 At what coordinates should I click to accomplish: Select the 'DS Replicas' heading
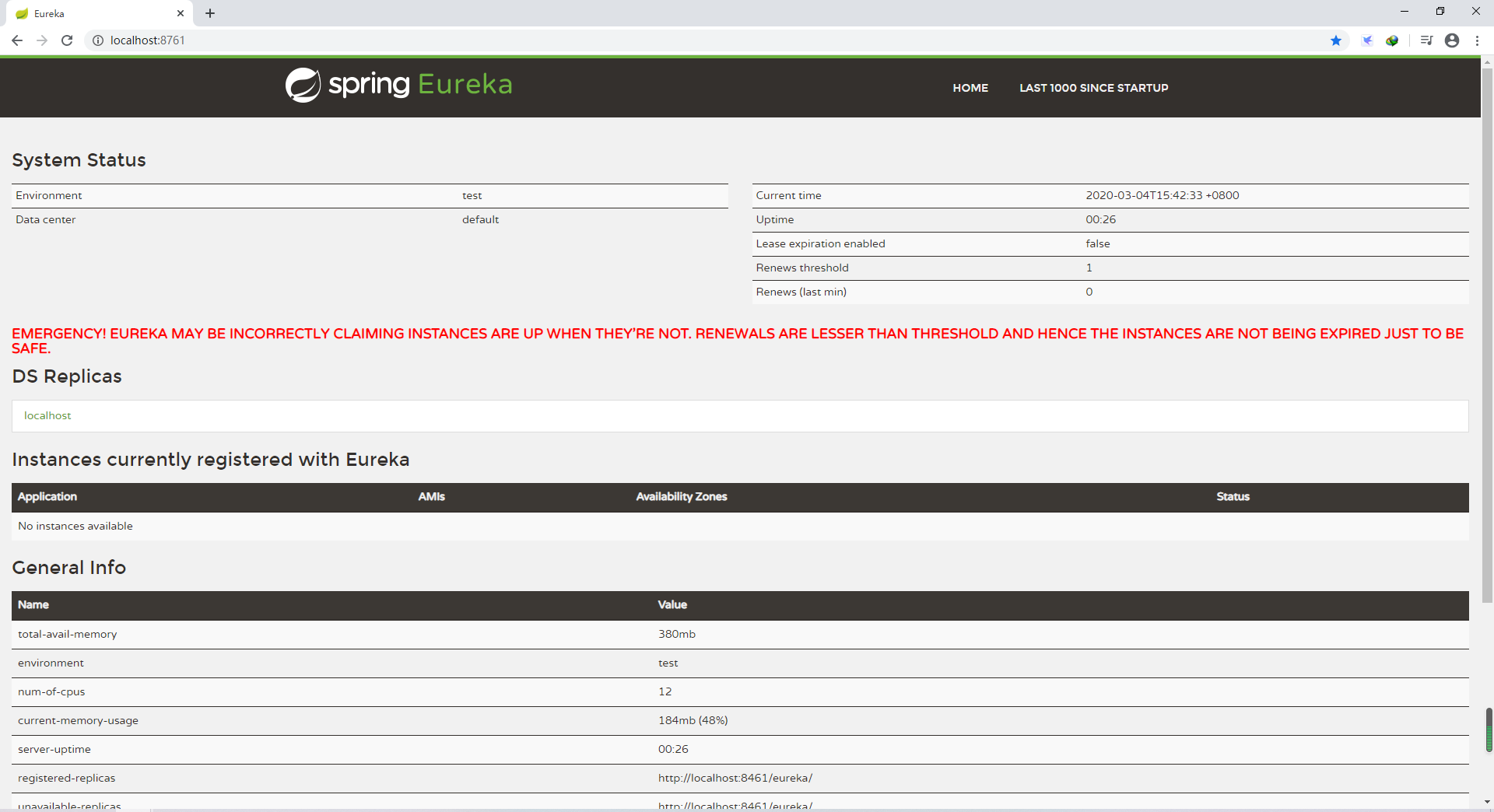pyautogui.click(x=67, y=376)
